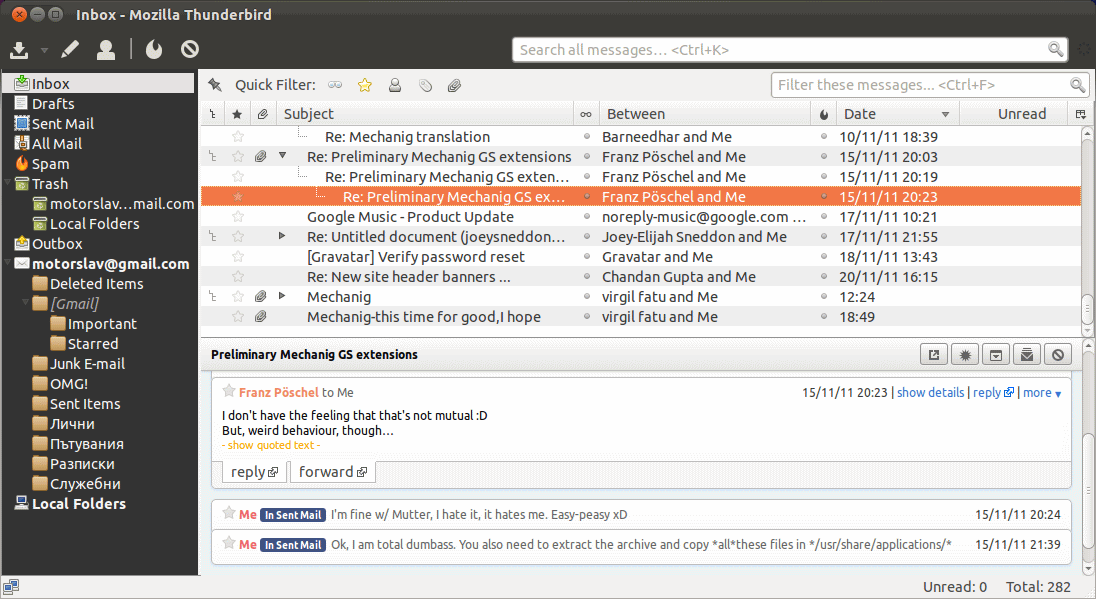This screenshot has width=1096, height=599.
Task: Filter messages with attachments paperclip icon
Action: (454, 85)
